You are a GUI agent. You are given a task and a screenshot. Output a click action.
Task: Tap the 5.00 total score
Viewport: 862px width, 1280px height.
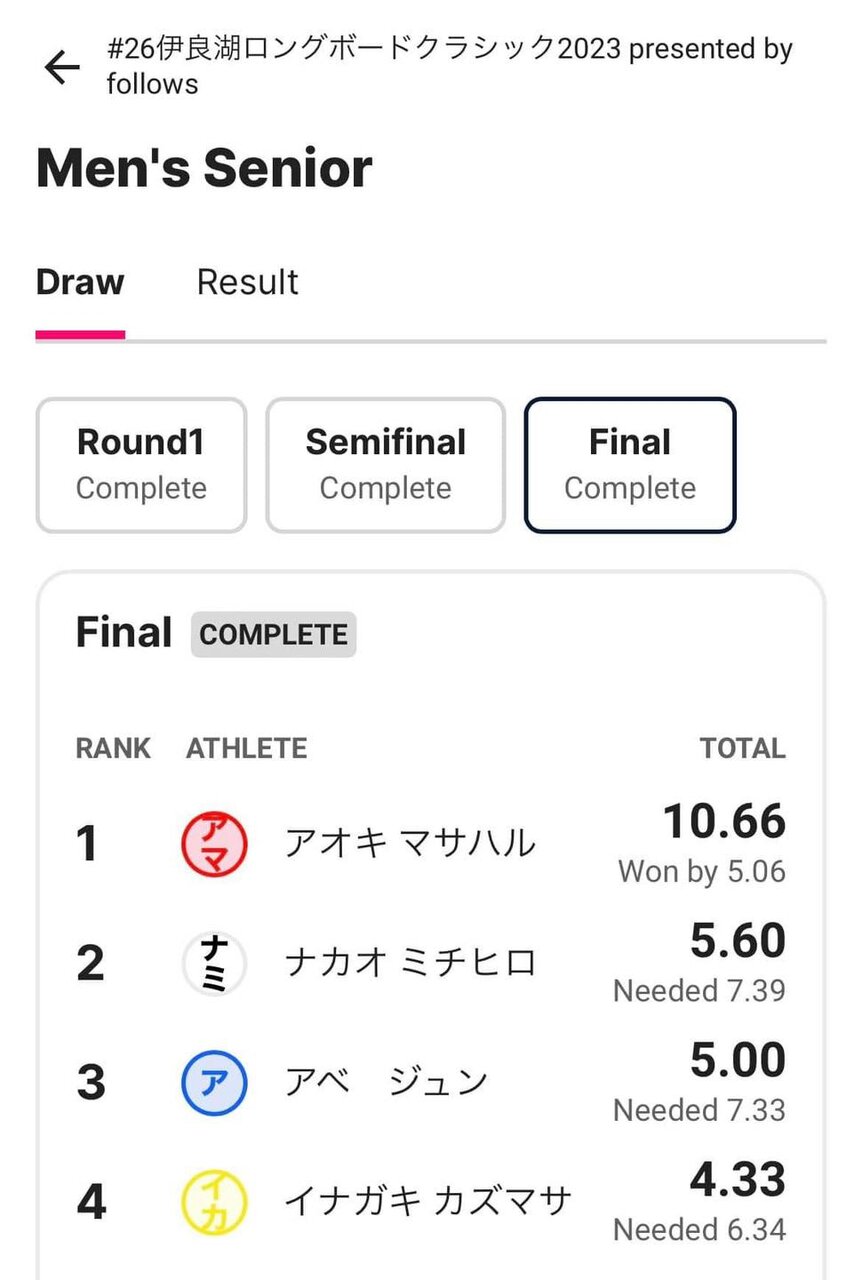(738, 1060)
